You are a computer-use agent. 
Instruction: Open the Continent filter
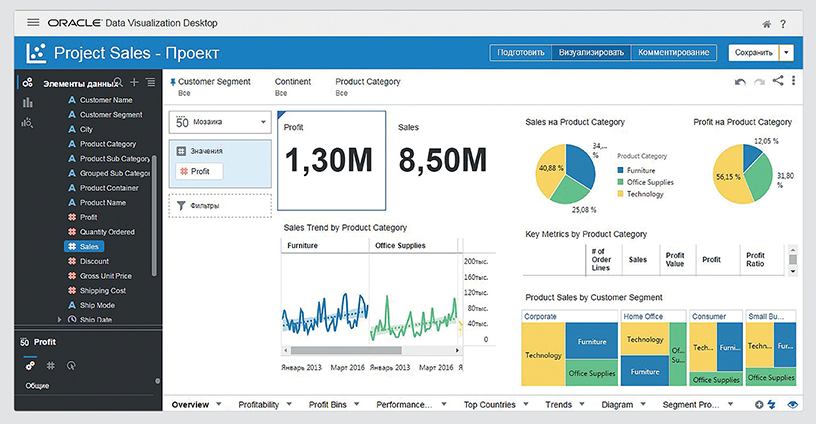[x=292, y=87]
